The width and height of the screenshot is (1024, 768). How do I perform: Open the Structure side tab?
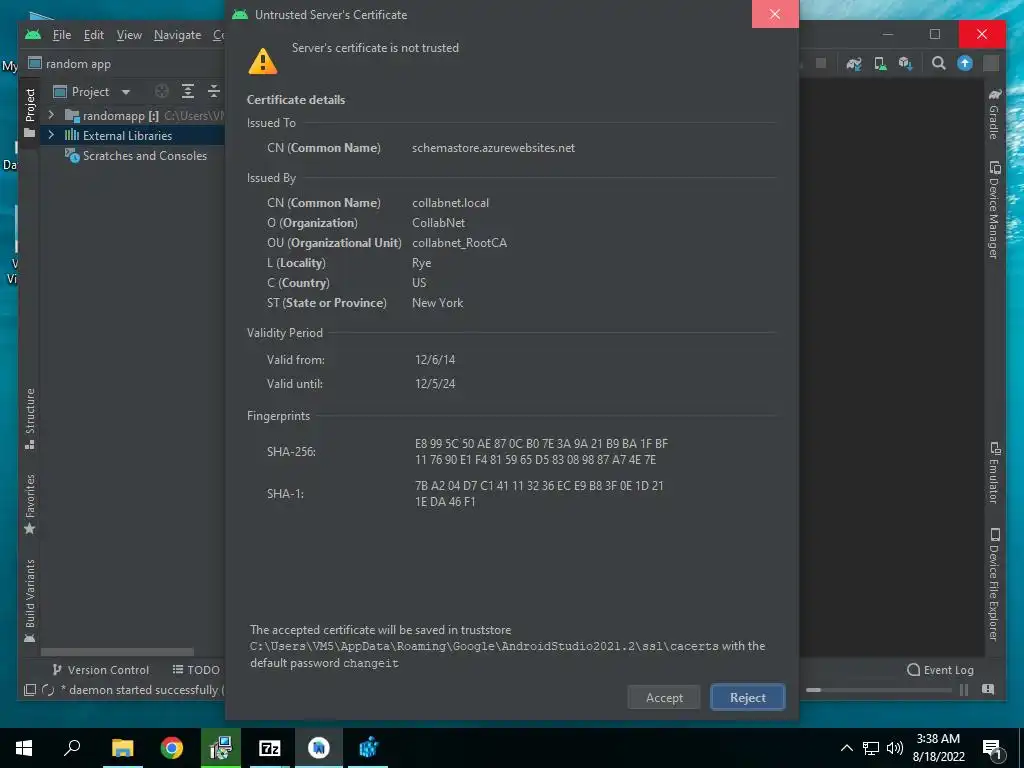tap(29, 418)
